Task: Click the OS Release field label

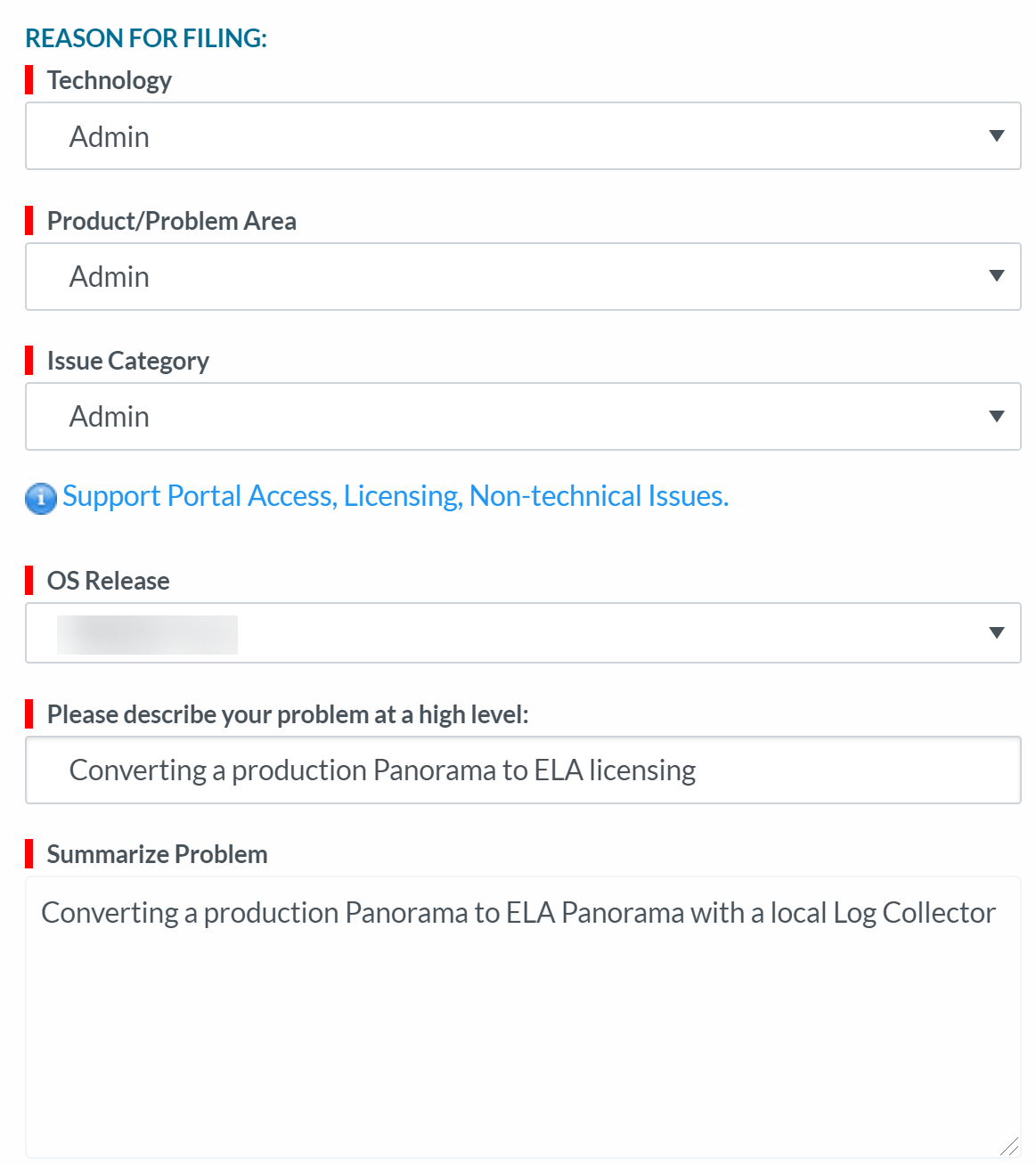Action: pos(109,581)
